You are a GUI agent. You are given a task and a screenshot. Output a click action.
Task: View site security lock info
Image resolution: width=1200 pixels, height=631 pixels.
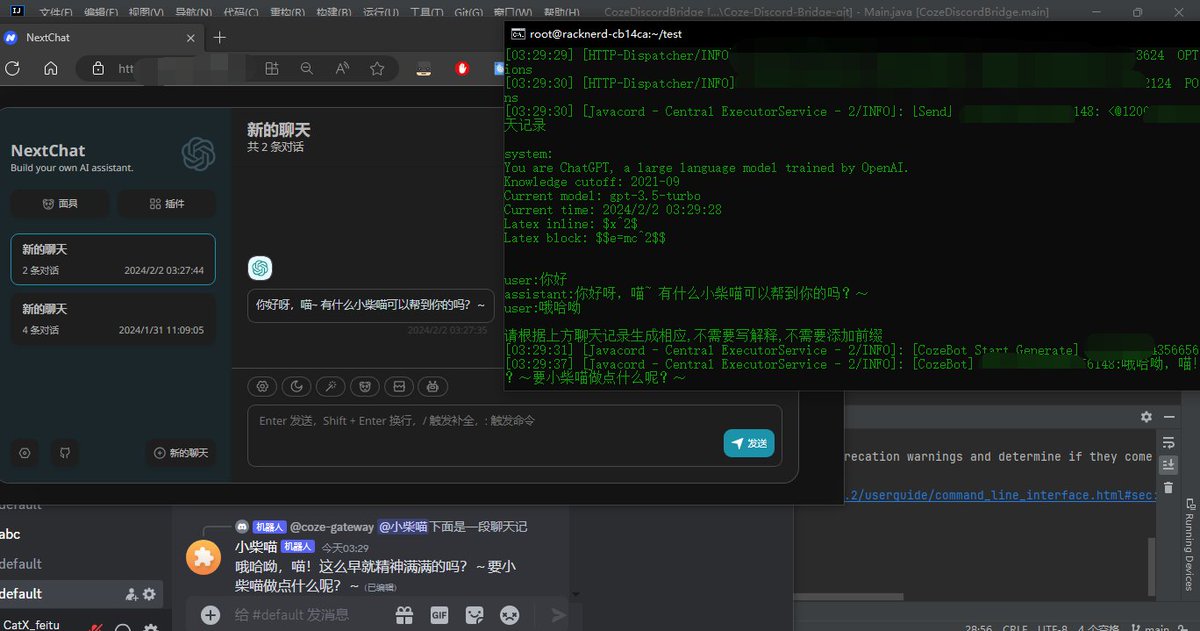97,69
